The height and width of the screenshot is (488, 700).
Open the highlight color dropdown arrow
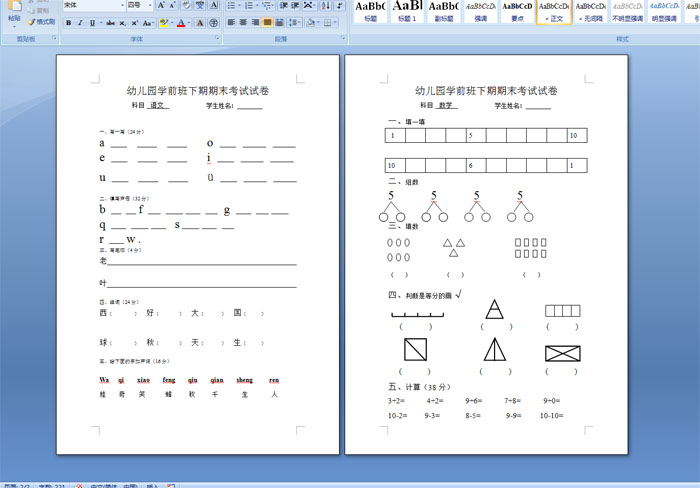(172, 23)
